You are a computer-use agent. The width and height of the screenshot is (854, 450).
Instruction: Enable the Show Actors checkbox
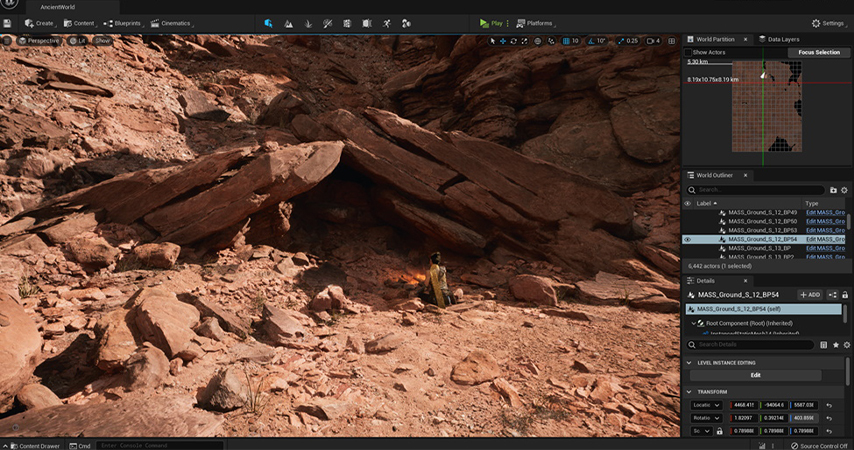pos(688,52)
